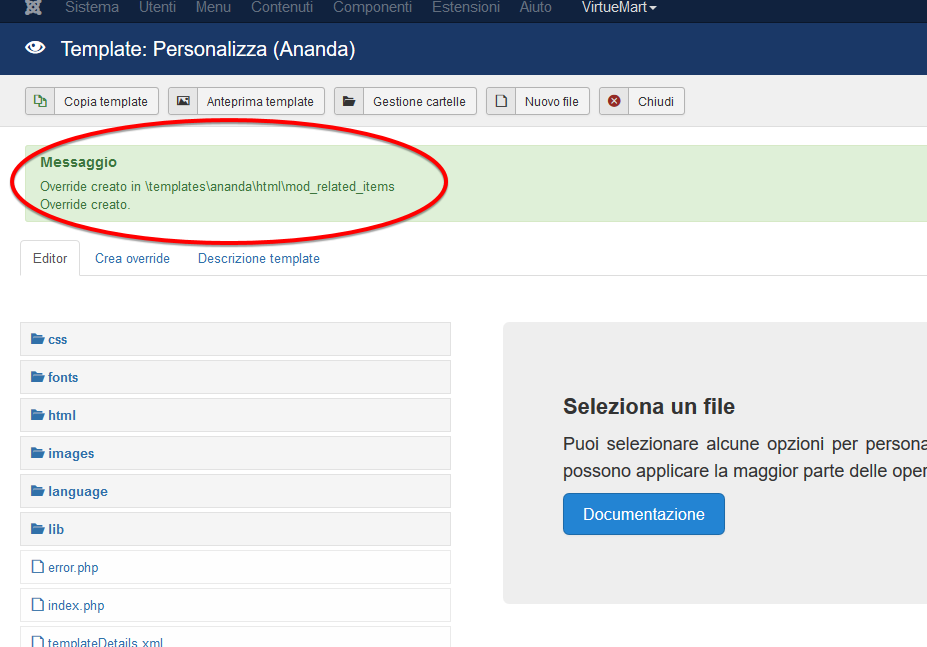Open the Menu menu item
The height and width of the screenshot is (647, 927).
click(x=213, y=7)
